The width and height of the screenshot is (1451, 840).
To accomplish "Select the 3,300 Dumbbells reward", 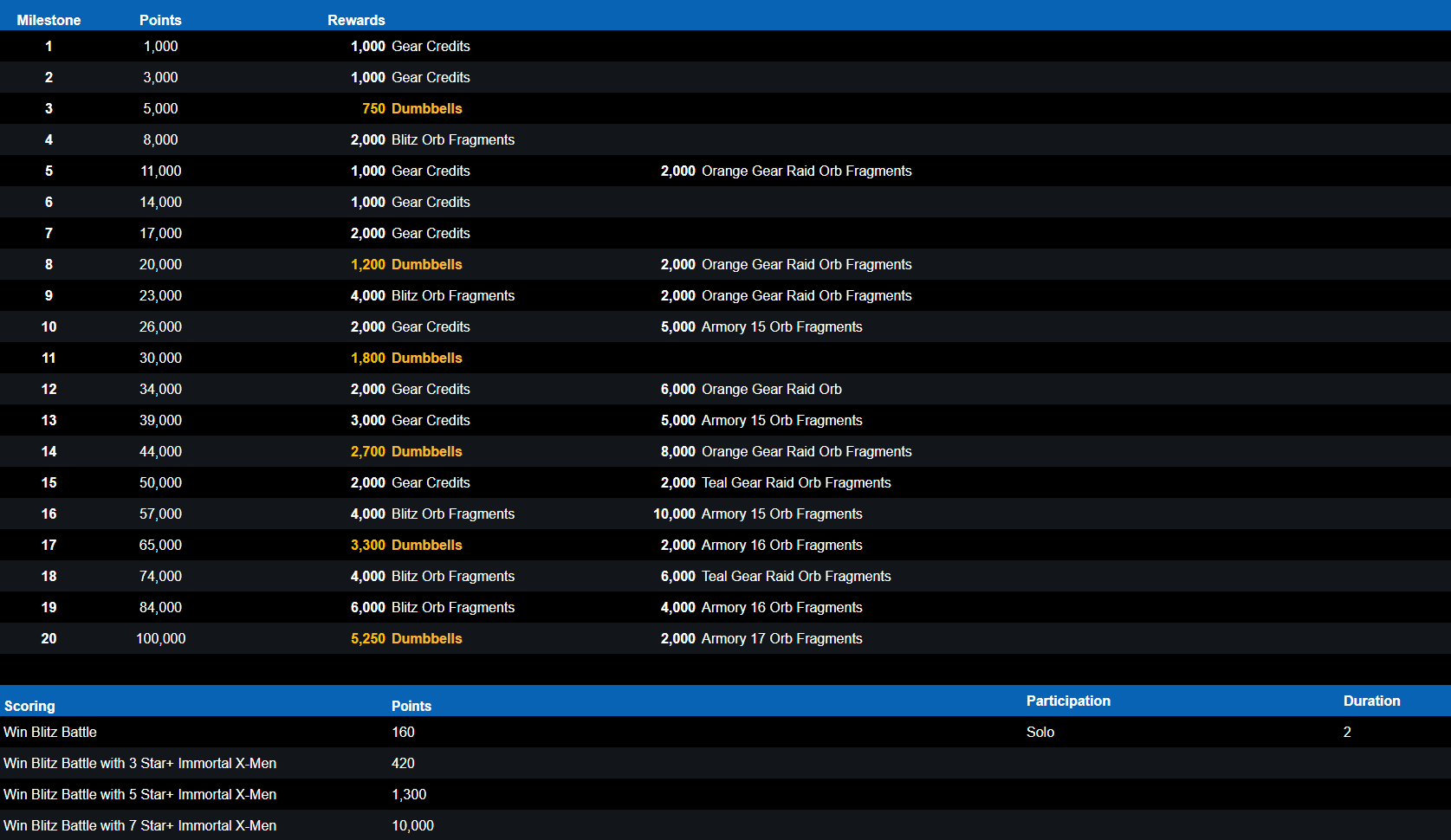I will tap(406, 545).
